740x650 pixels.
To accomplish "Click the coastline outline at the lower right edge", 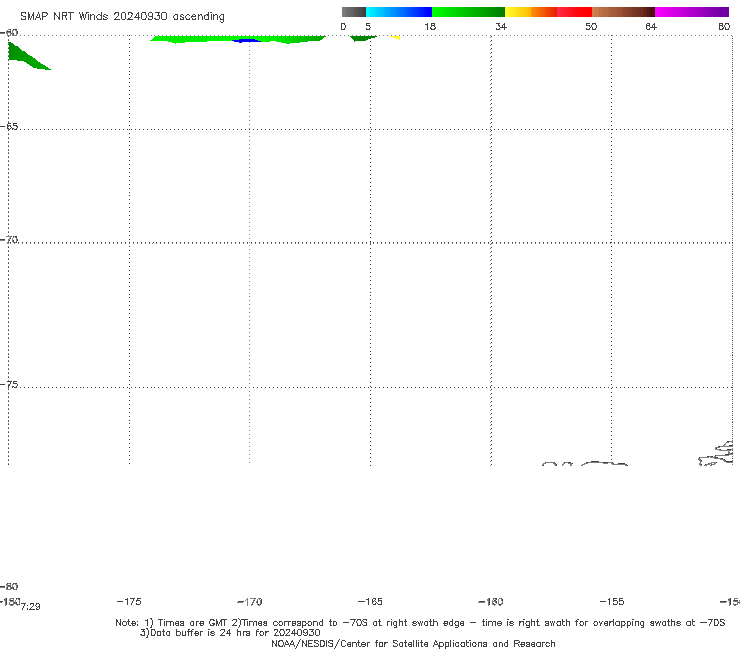I will click(716, 454).
